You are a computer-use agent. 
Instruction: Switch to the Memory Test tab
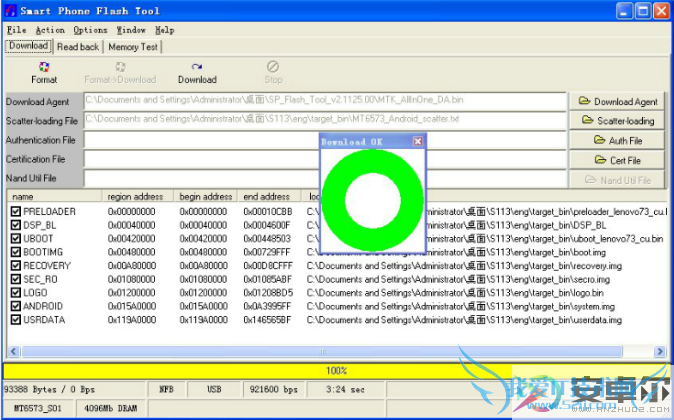[133, 46]
